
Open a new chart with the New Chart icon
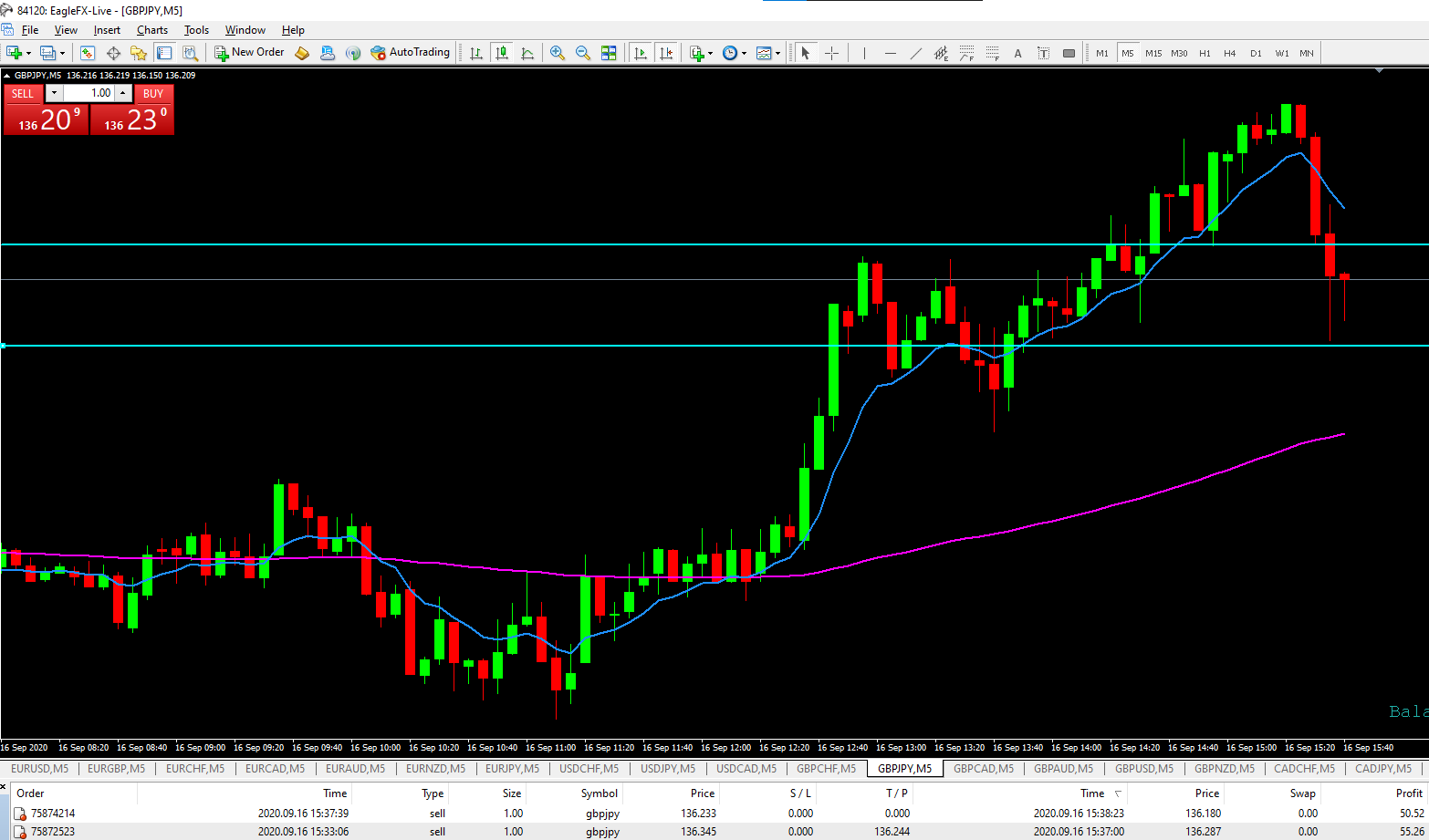(x=14, y=53)
